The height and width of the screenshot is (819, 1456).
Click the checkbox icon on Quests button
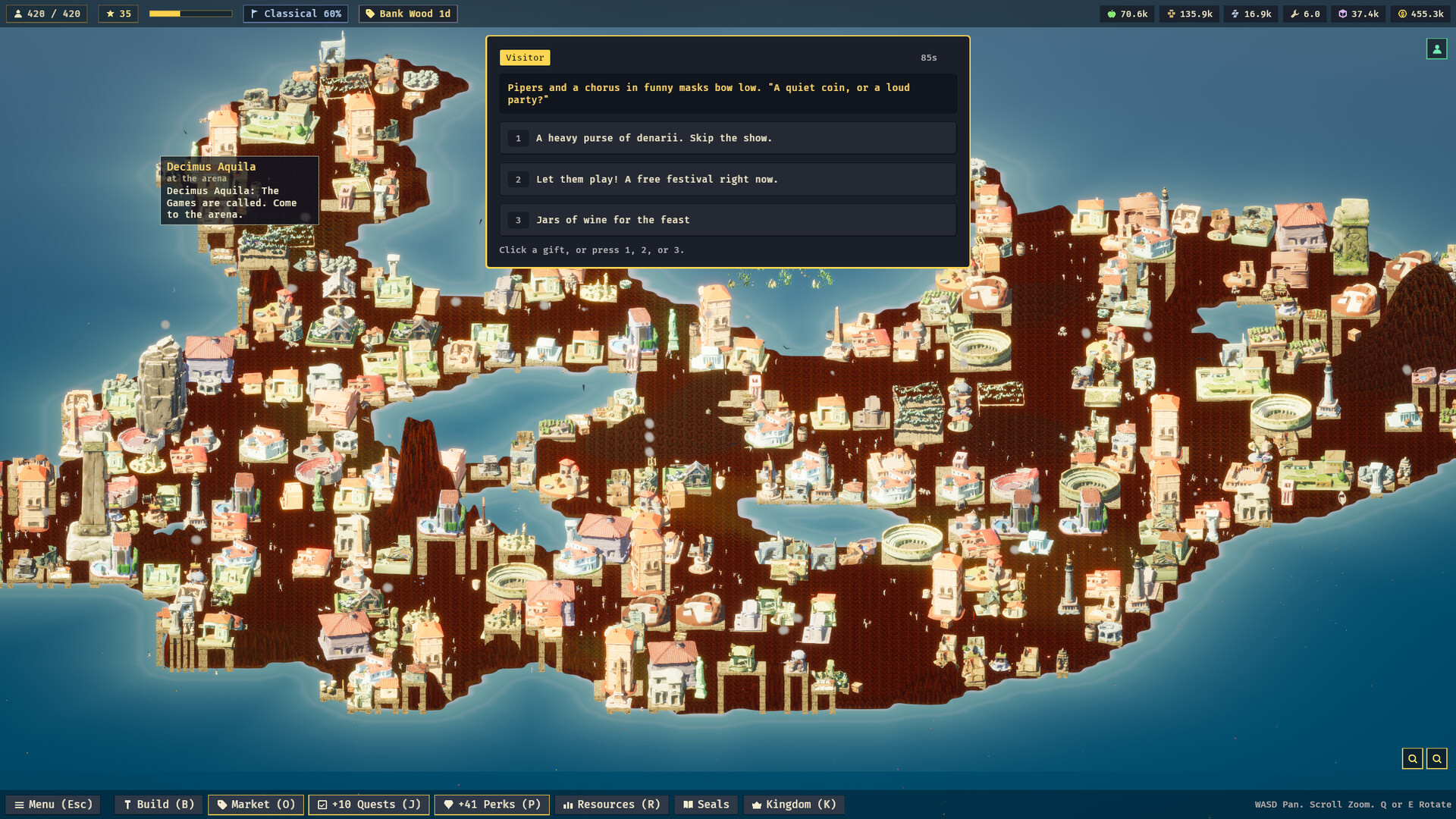click(x=322, y=805)
